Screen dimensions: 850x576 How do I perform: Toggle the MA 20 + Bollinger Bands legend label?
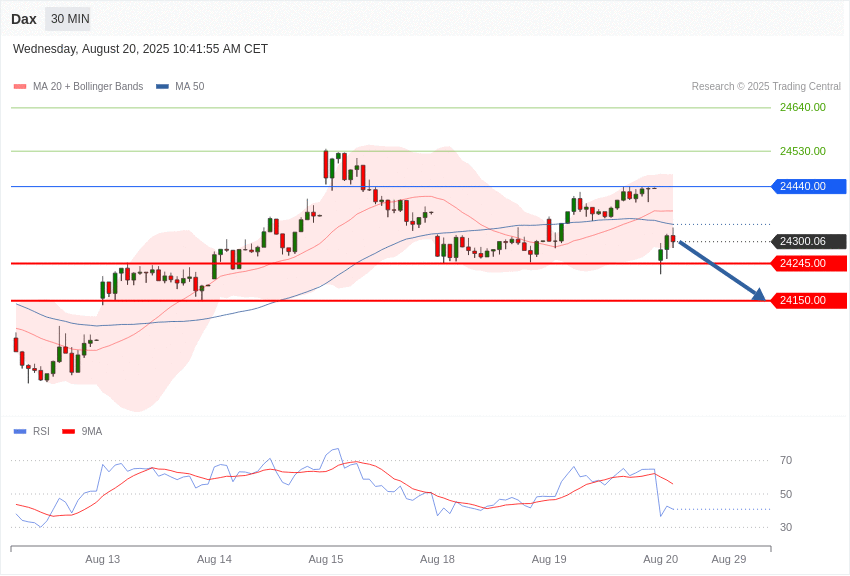point(88,87)
